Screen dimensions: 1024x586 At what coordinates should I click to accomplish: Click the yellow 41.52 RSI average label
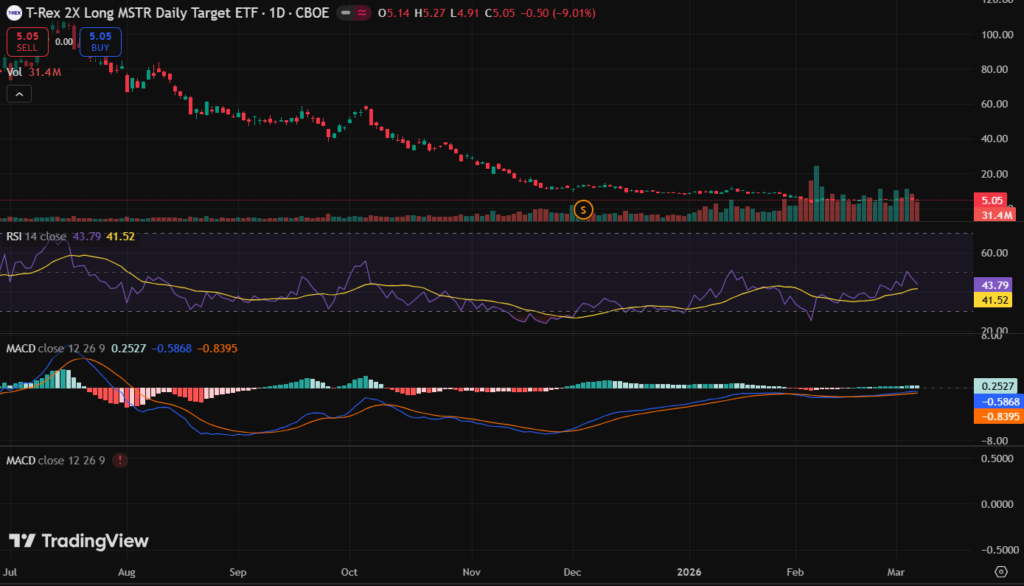pyautogui.click(x=996, y=299)
